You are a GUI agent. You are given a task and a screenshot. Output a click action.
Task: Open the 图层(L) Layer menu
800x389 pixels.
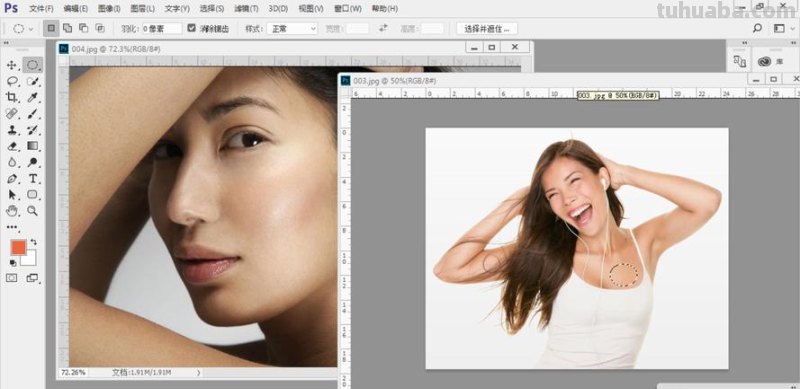(142, 9)
